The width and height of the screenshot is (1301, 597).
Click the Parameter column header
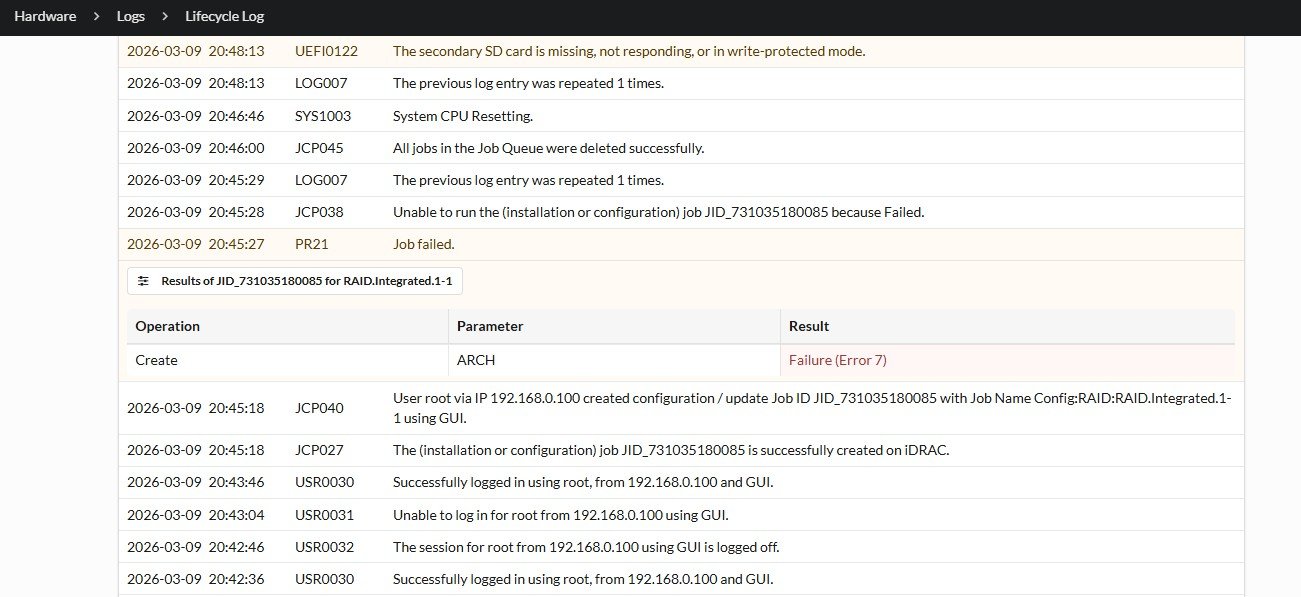pyautogui.click(x=490, y=326)
